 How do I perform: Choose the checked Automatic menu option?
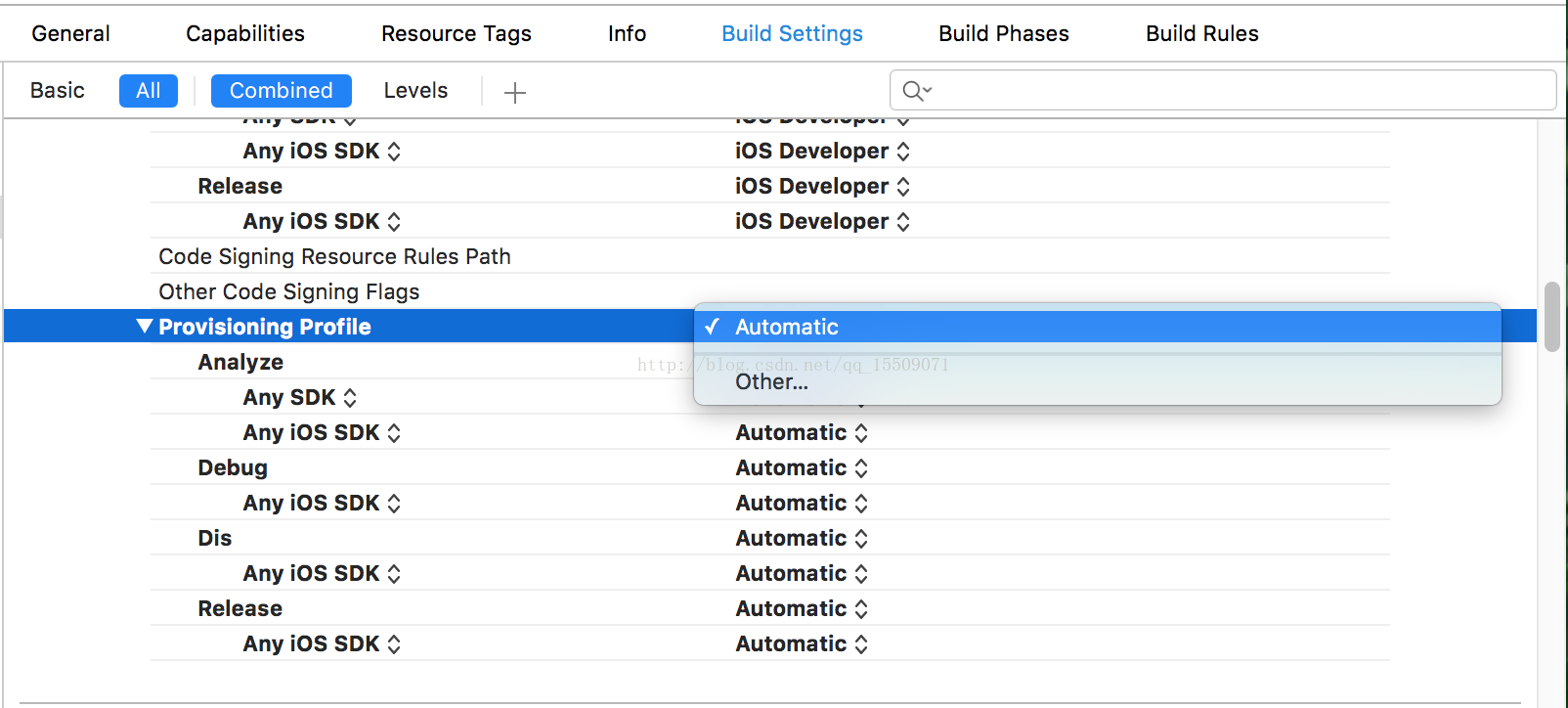(x=1097, y=327)
